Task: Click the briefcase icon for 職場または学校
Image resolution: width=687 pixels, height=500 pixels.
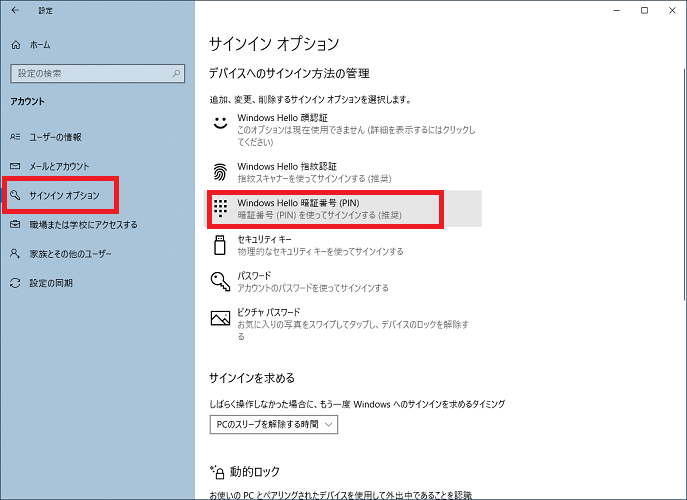Action: (x=15, y=224)
